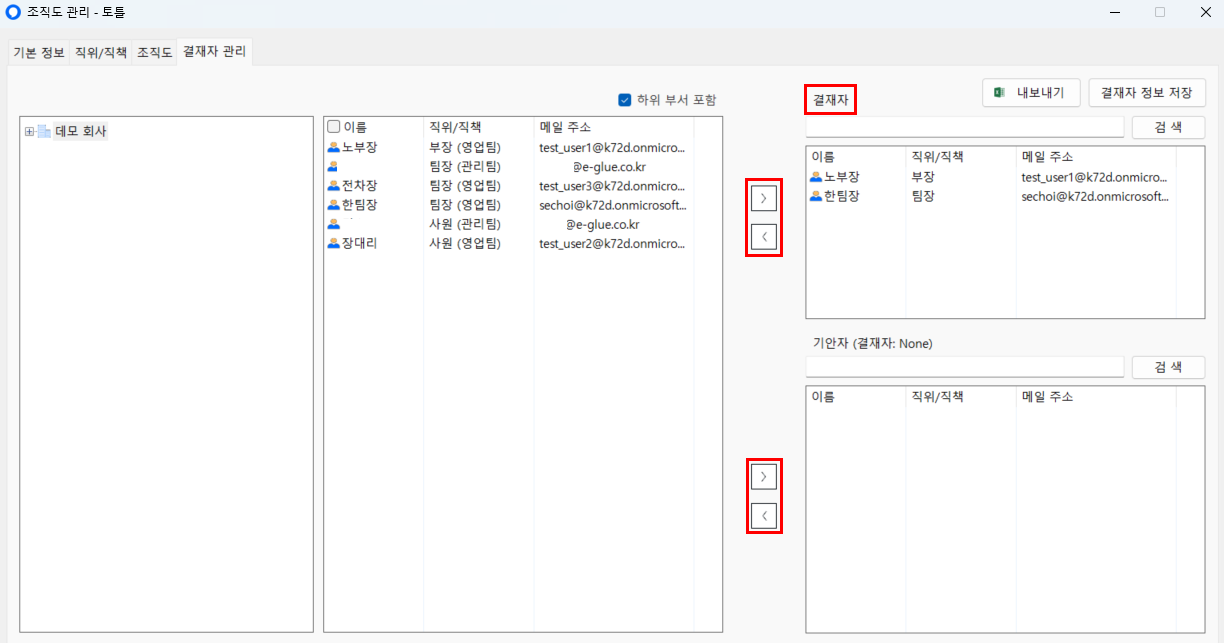Click the right arrow to add to 결재자 list

[x=764, y=198]
